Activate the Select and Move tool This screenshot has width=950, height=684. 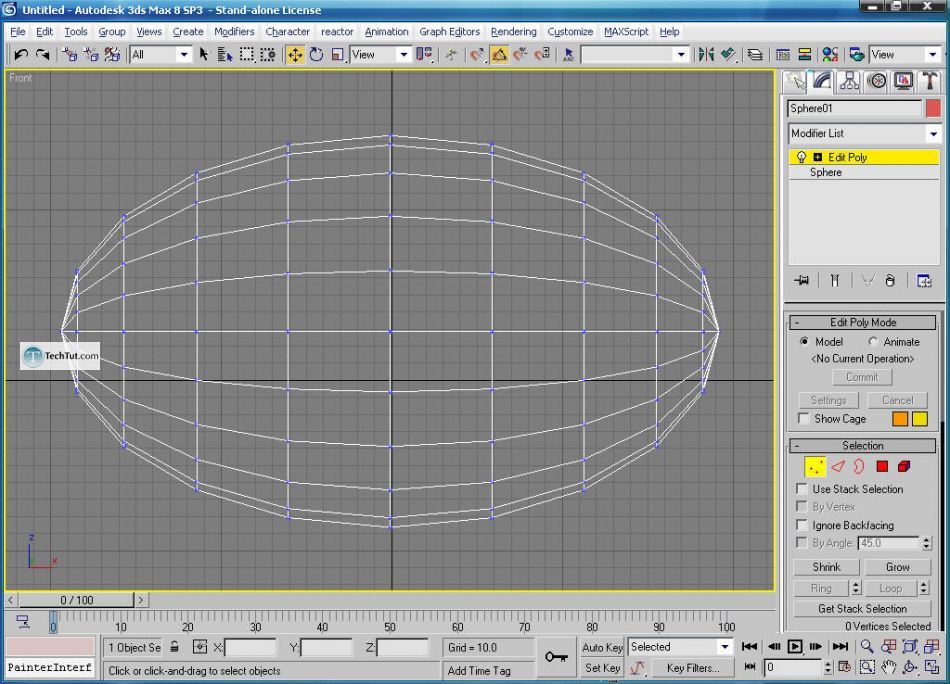[295, 55]
